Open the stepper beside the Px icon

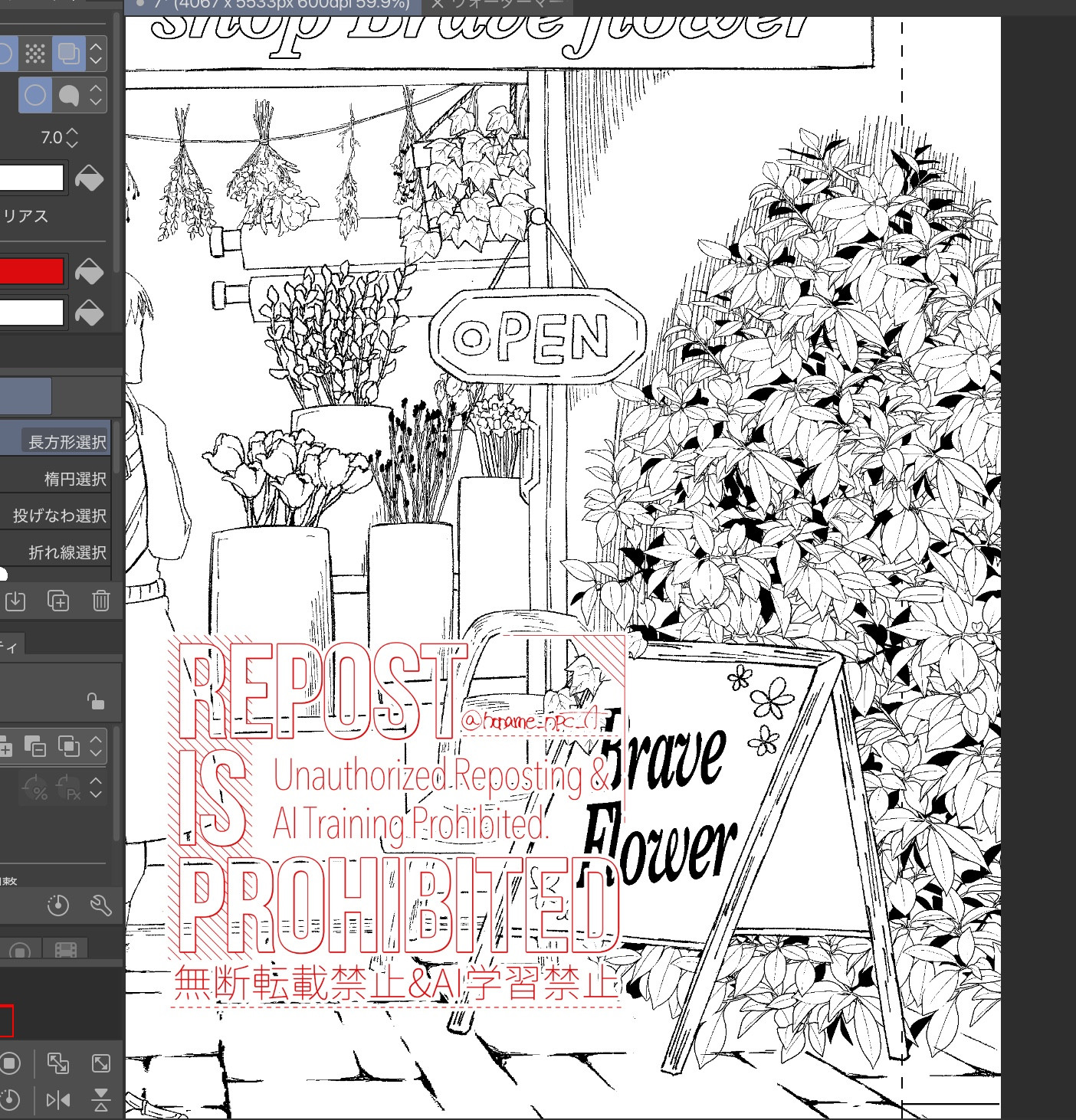coord(97,788)
